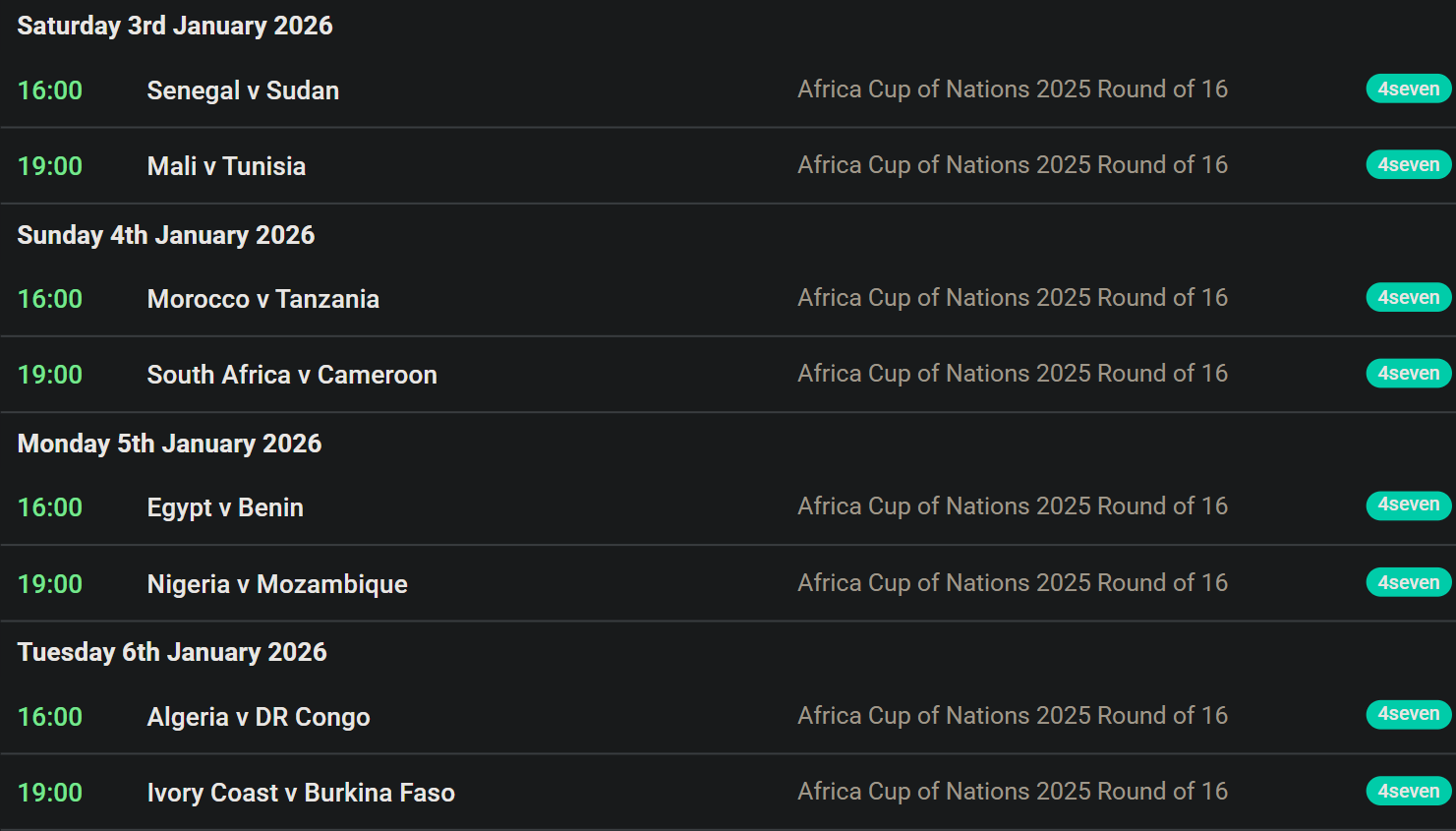Open the Egypt v Benin fixture
Viewport: 1456px width, 831px height.
pos(225,507)
